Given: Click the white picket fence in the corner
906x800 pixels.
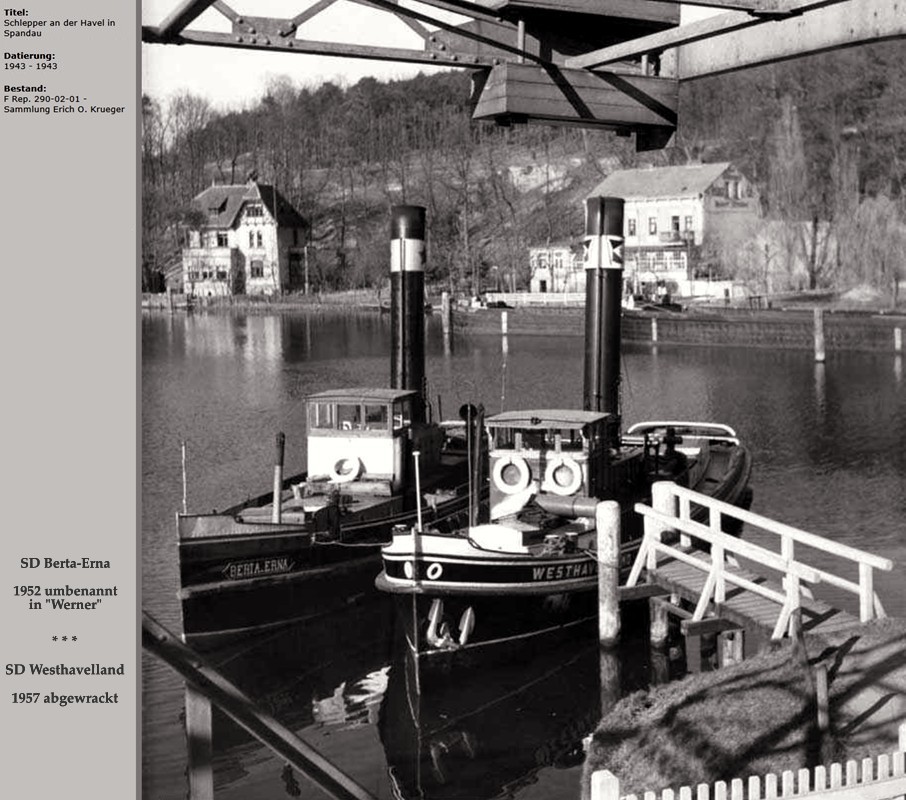Looking at the screenshot, I should click(x=750, y=784).
